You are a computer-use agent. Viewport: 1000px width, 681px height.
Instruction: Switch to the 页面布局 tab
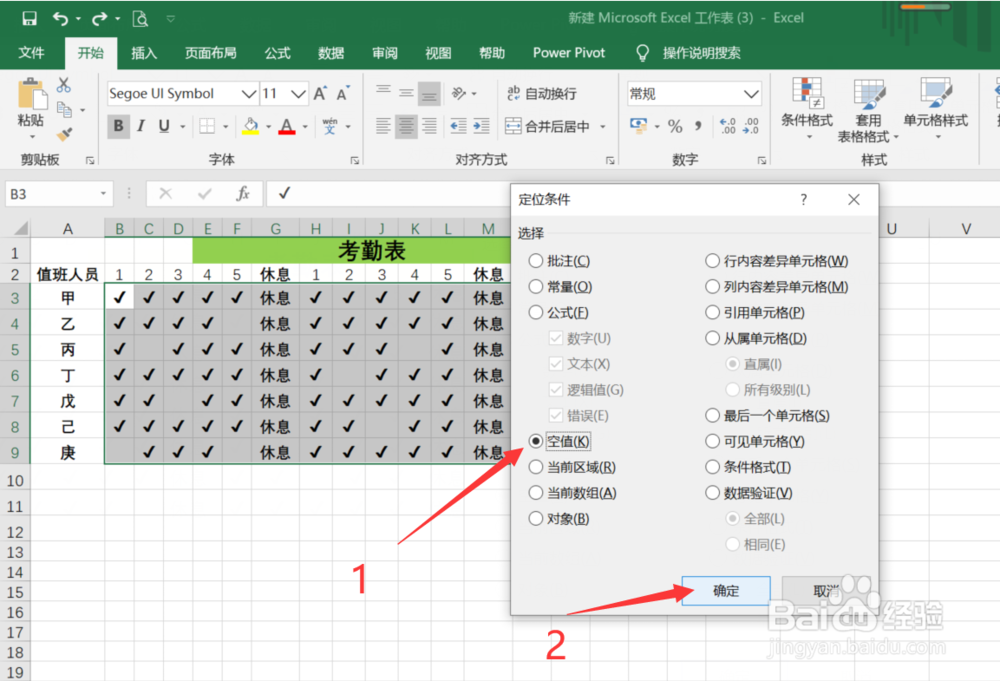pos(210,52)
